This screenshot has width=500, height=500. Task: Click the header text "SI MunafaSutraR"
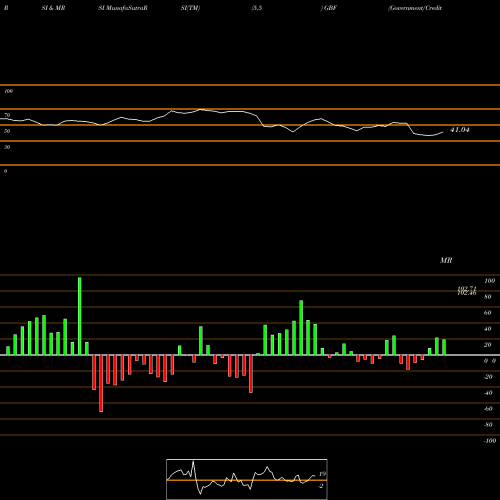coord(123,8)
